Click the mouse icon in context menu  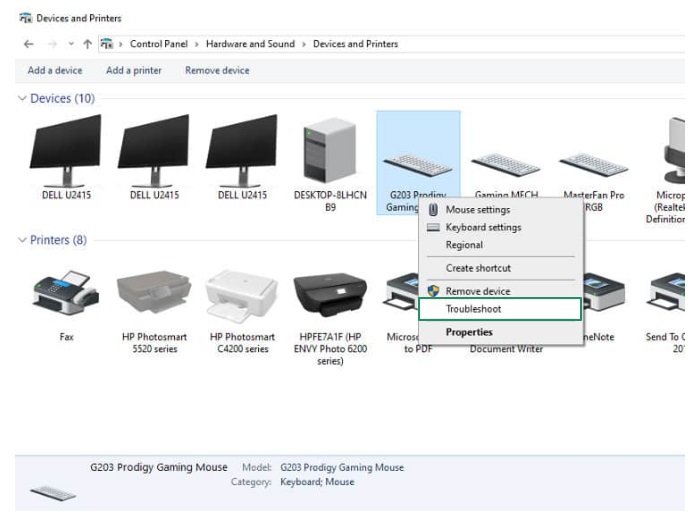433,210
